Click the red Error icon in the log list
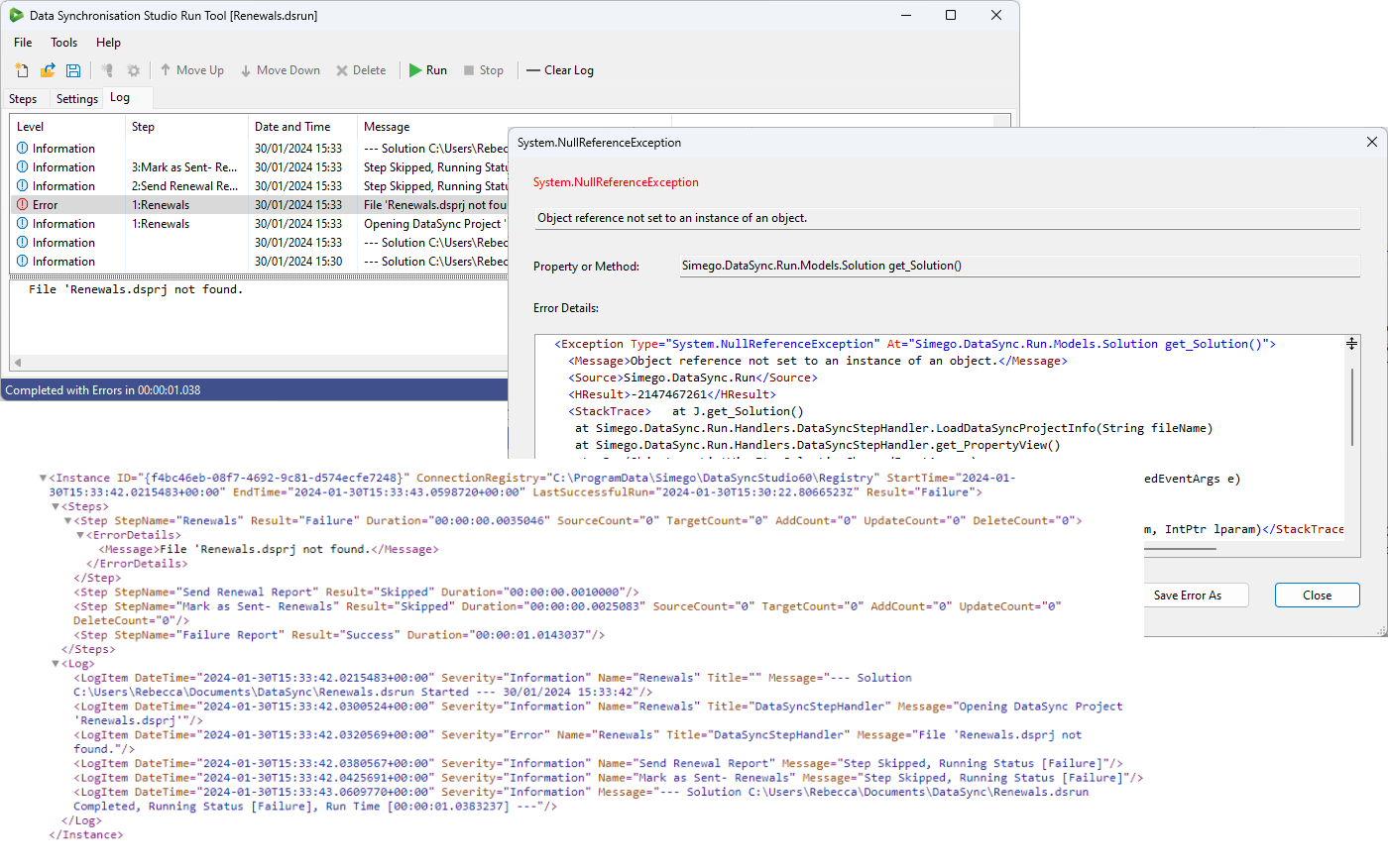 tap(23, 204)
